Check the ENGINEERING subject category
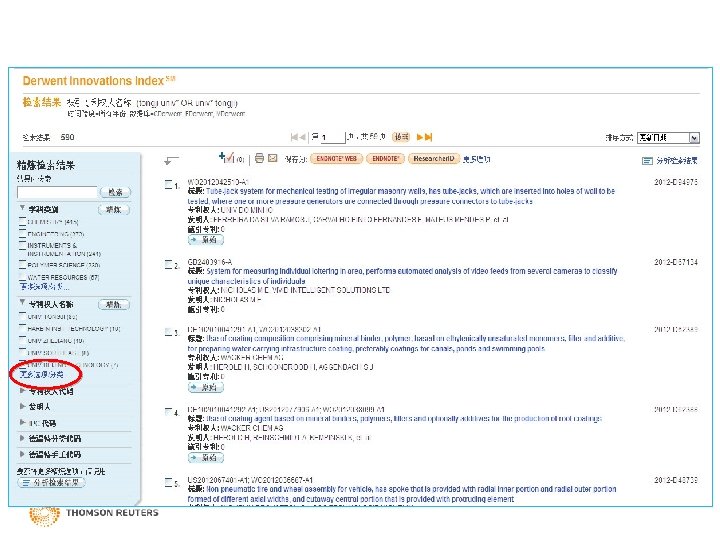The height and width of the screenshot is (540, 720). [x=22, y=233]
